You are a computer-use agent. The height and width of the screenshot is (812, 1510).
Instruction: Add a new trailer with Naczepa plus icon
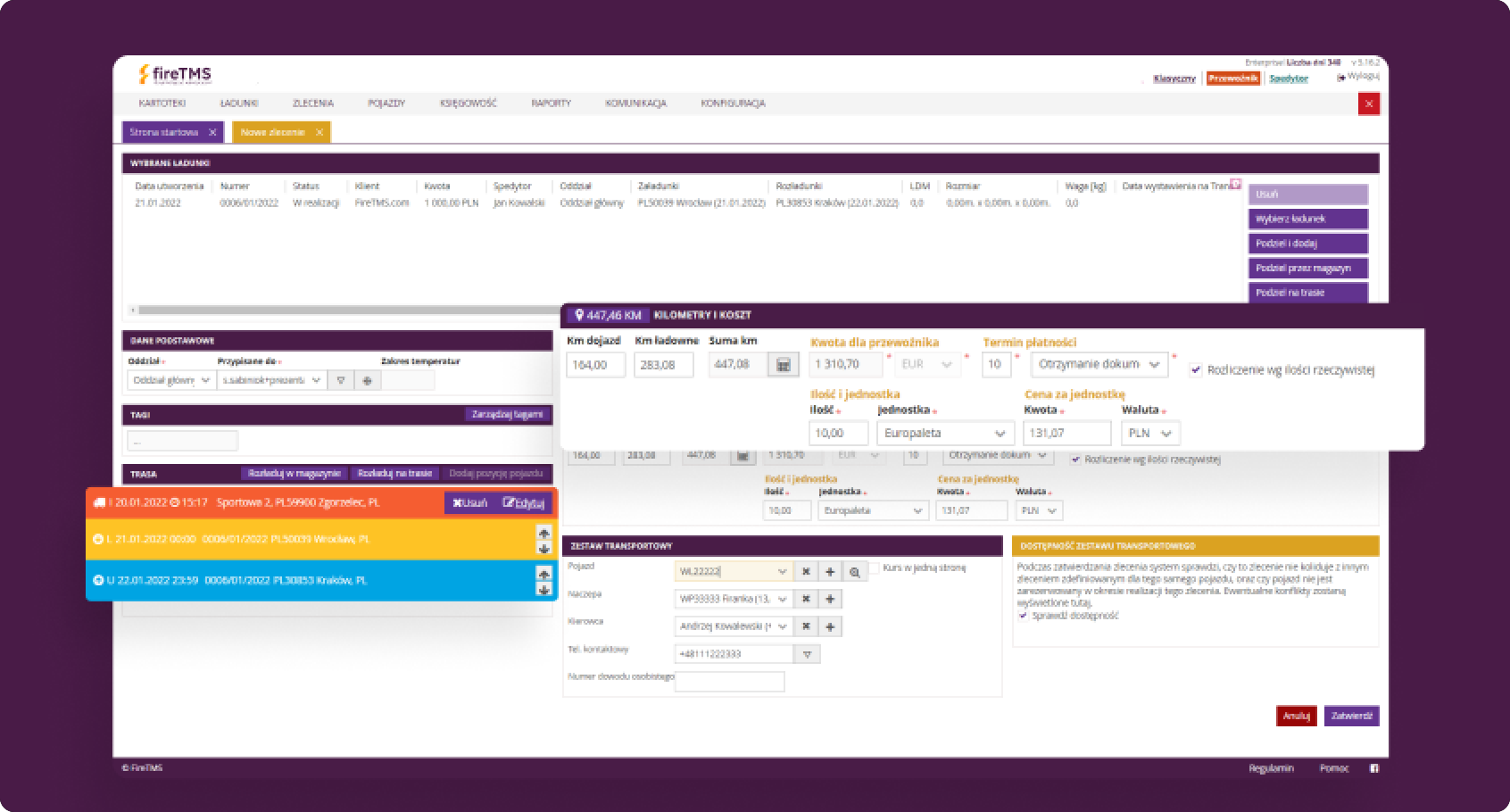click(830, 600)
